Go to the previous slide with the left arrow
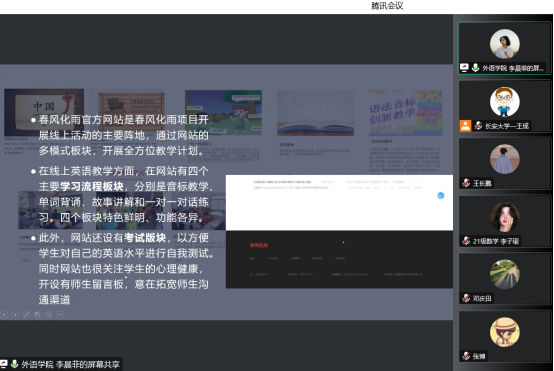 (4, 314)
